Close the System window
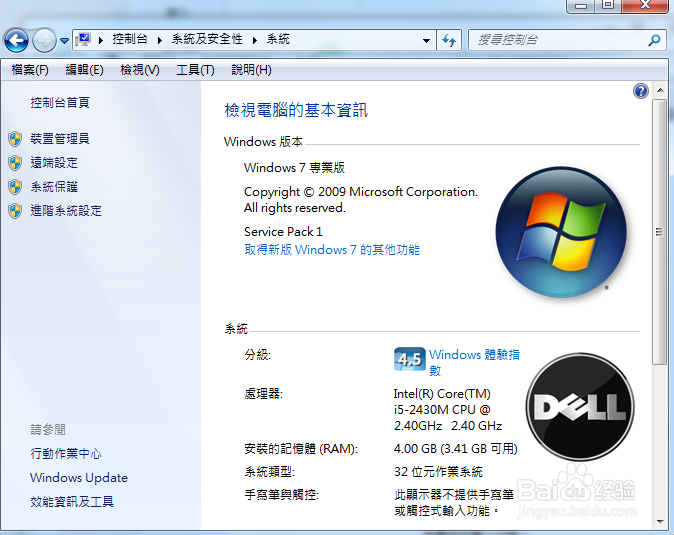The height and width of the screenshot is (535, 674). pyautogui.click(x=645, y=6)
